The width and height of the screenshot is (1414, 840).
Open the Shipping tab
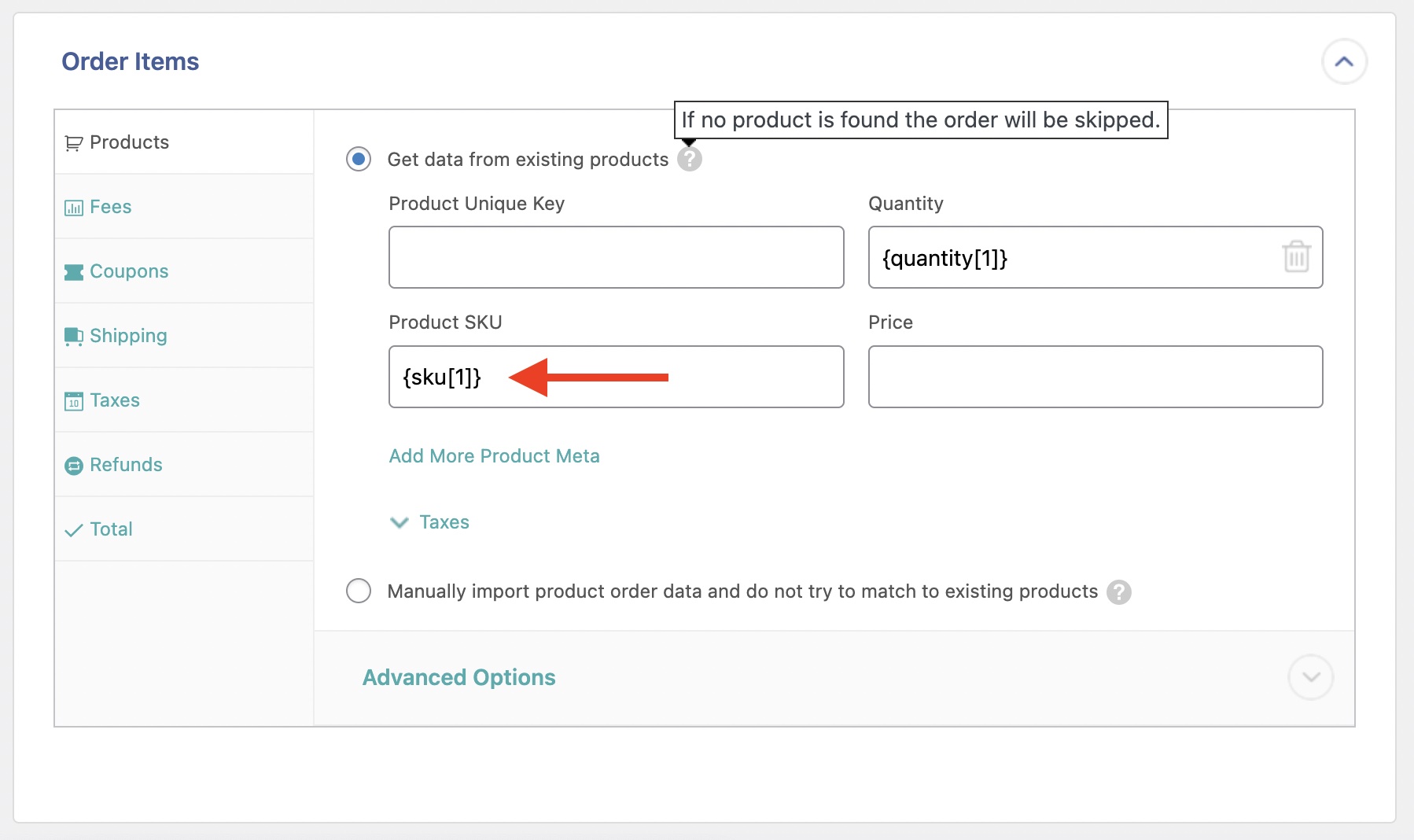128,336
